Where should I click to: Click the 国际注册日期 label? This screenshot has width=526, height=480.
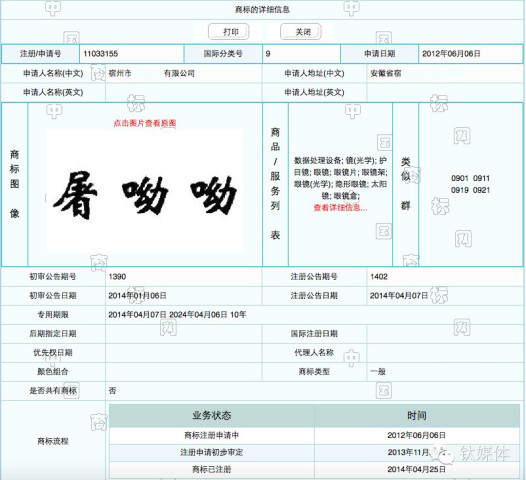(314, 334)
